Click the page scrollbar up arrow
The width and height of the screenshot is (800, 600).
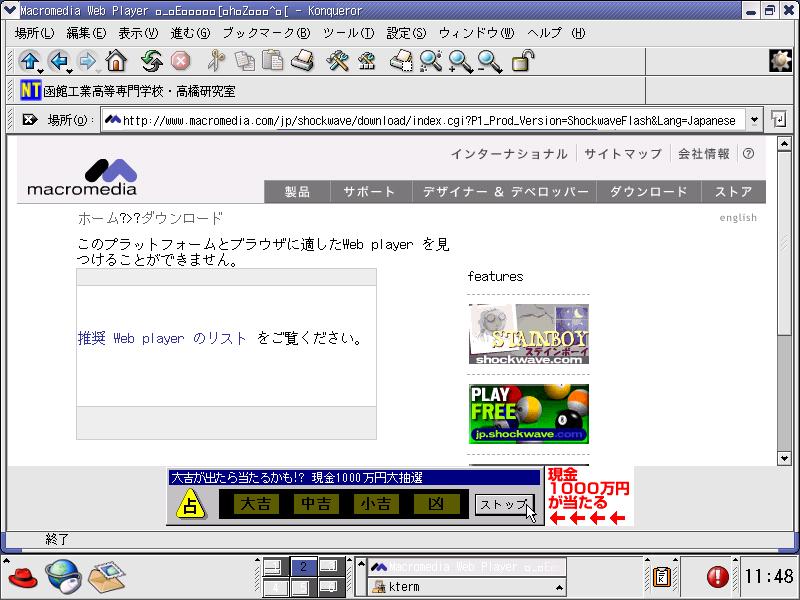tap(784, 144)
